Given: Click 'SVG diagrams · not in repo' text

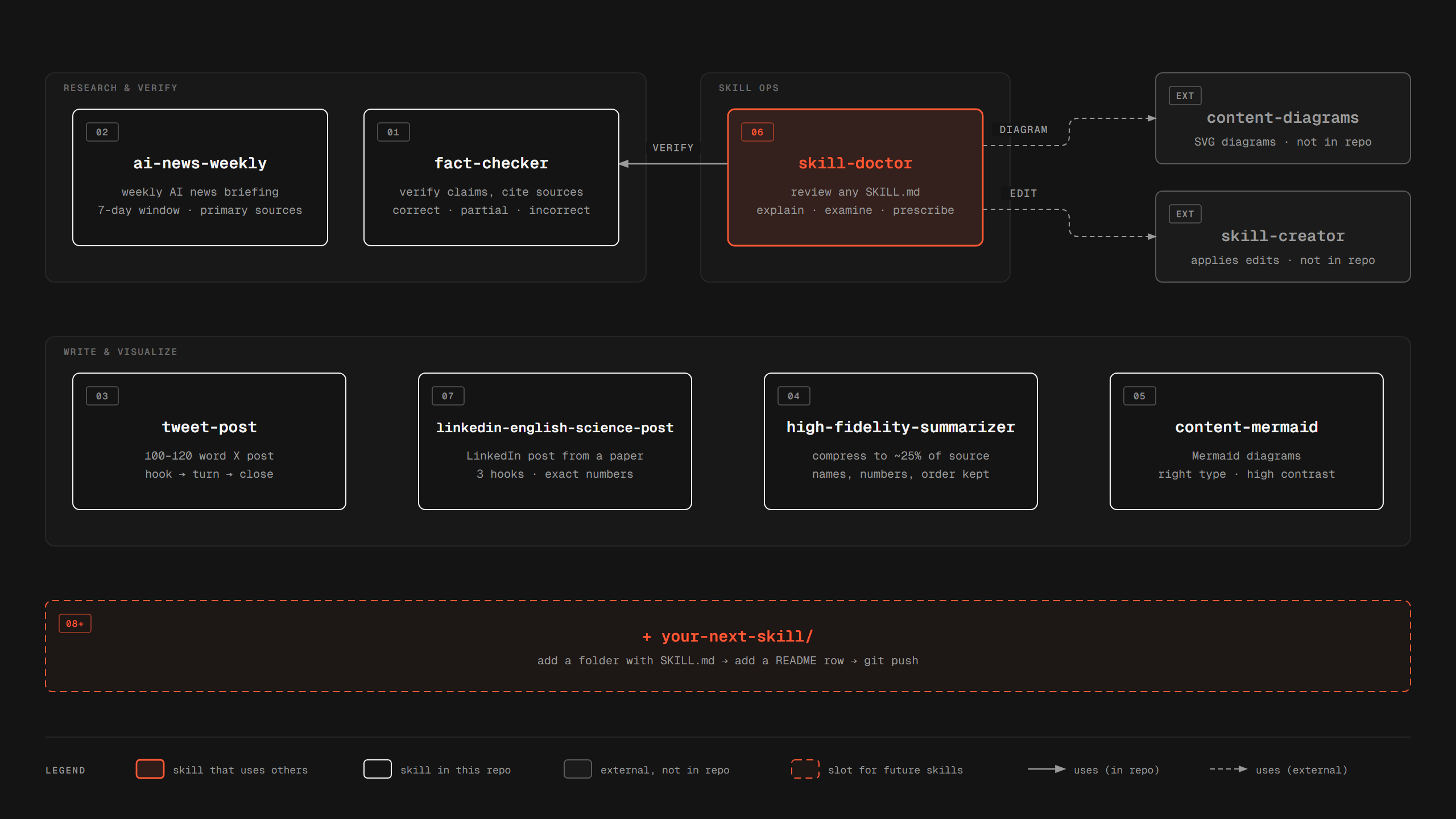Looking at the screenshot, I should point(1283,142).
